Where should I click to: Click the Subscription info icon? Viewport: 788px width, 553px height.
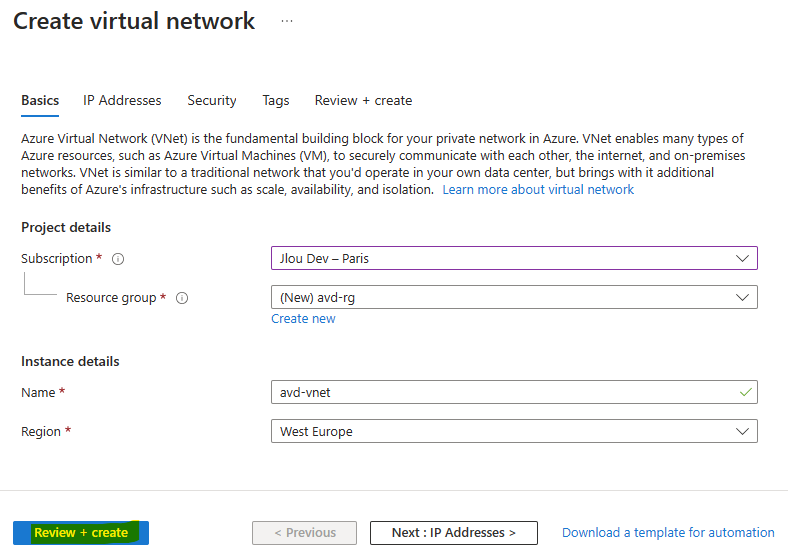click(118, 259)
